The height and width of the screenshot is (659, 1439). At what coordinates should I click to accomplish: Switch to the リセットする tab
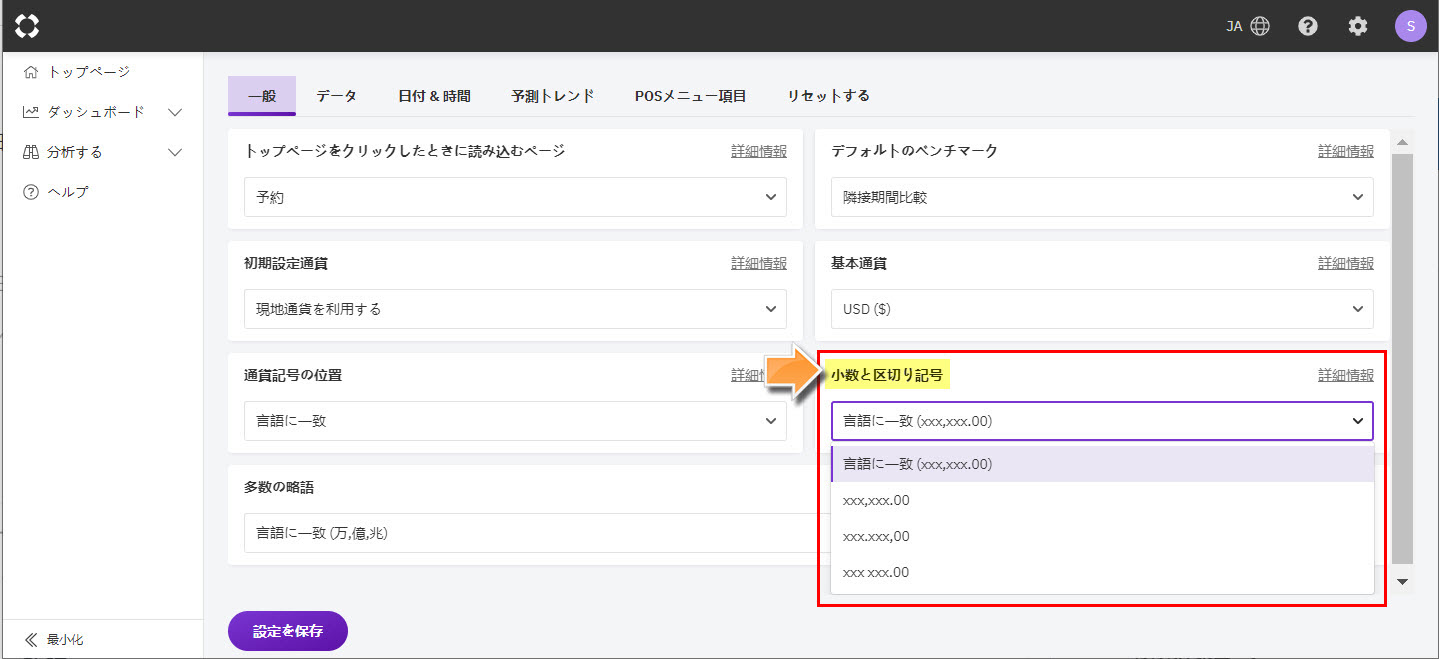[x=828, y=96]
